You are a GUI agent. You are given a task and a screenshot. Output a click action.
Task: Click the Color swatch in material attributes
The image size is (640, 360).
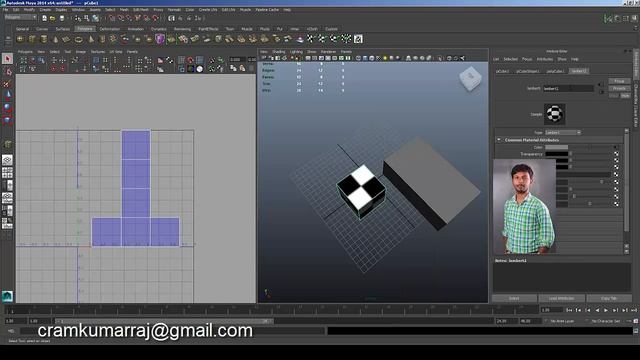point(556,147)
